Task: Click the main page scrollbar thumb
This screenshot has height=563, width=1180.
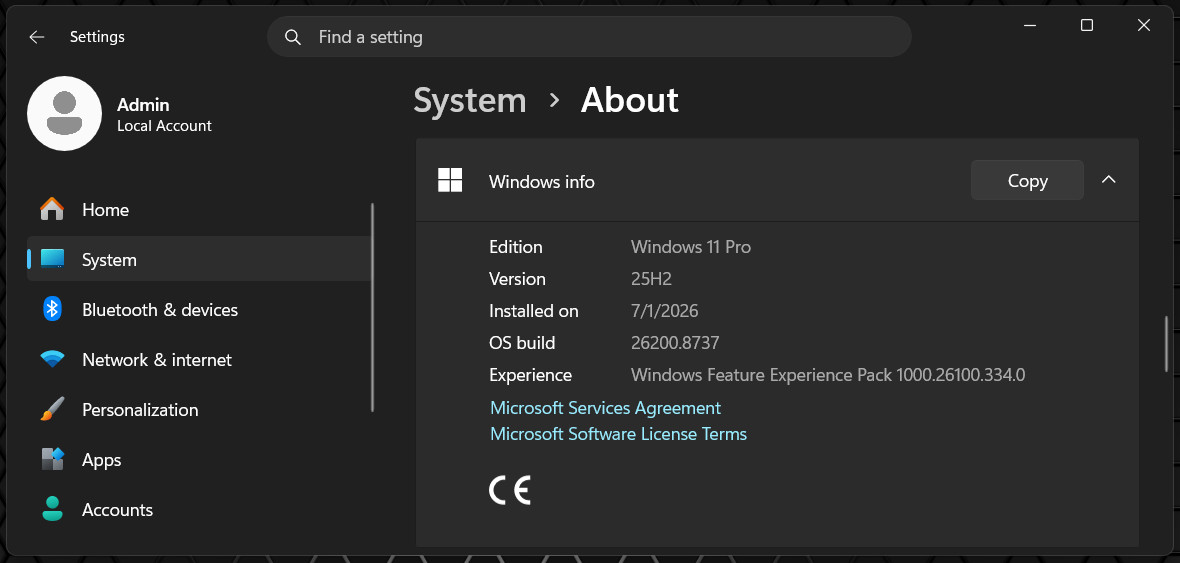Action: tap(1167, 343)
